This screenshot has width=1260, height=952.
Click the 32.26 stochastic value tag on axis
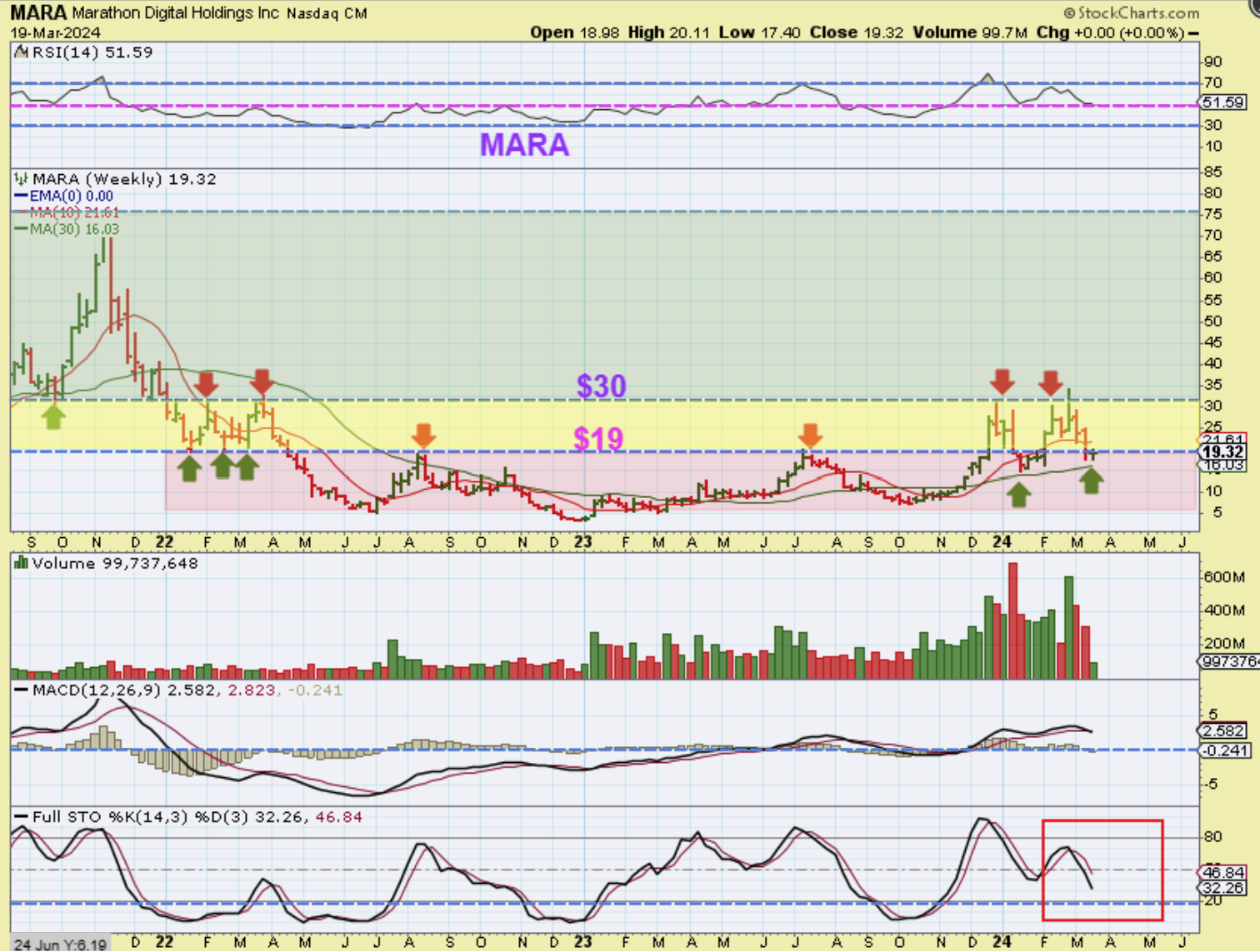point(1222,888)
